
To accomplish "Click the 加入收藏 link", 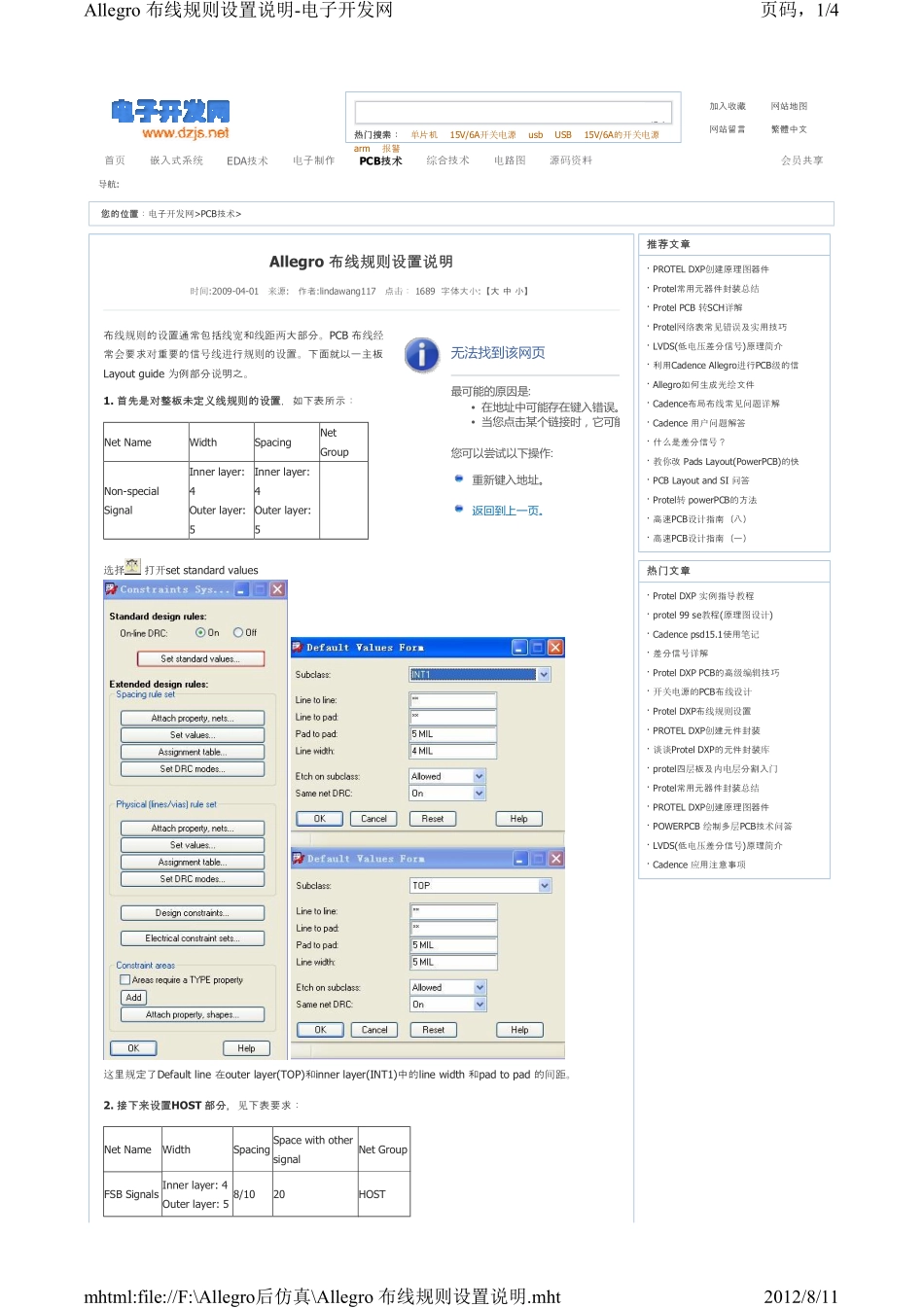I will coord(728,107).
